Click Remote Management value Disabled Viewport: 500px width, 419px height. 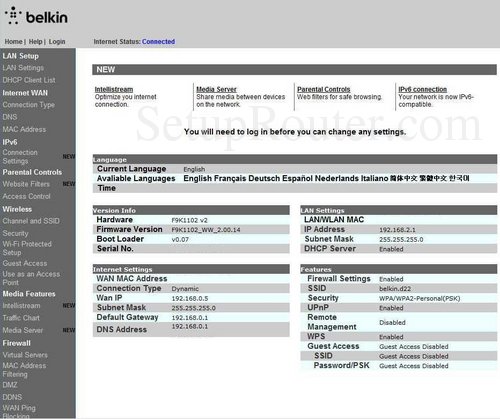[392, 323]
